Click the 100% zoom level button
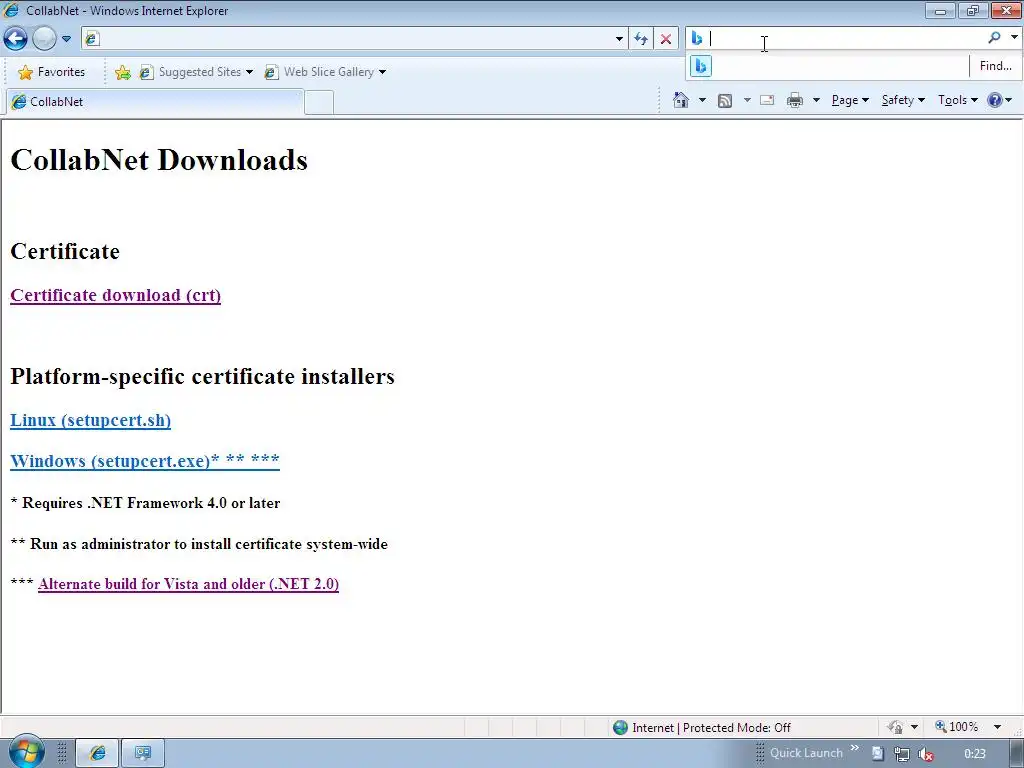 tap(957, 727)
